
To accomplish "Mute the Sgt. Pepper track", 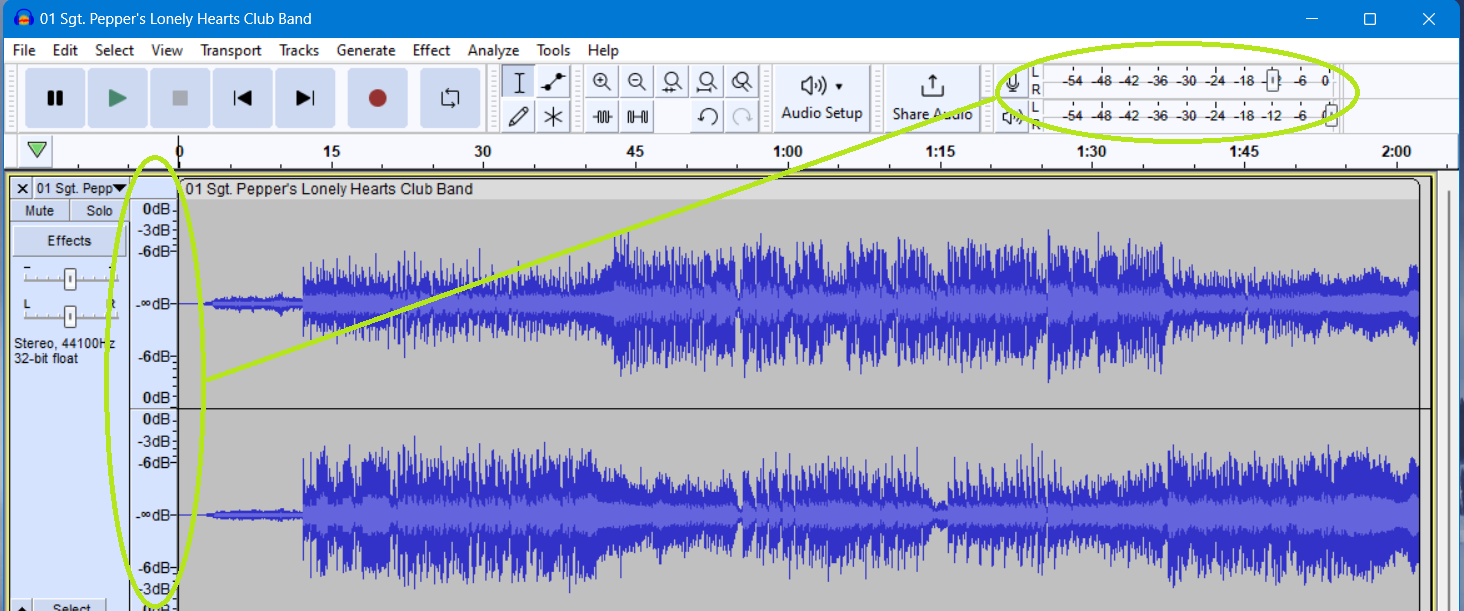I will (39, 210).
